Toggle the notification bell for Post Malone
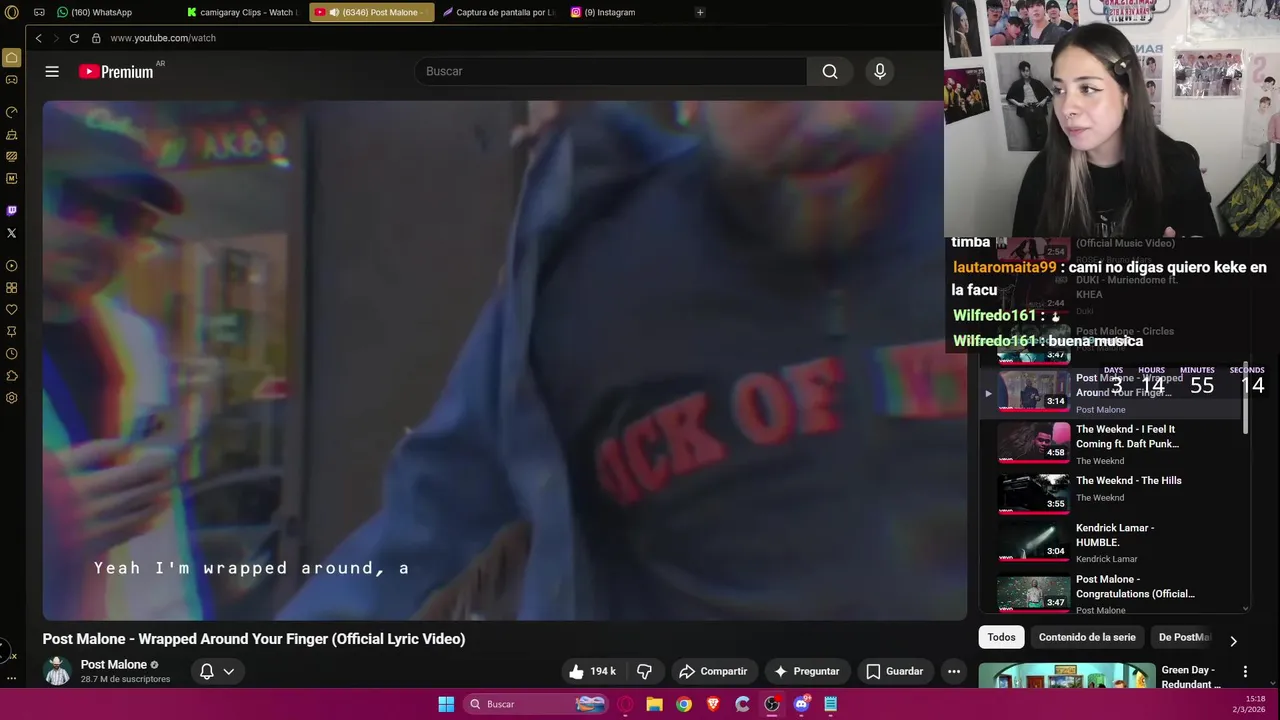Image resolution: width=1280 pixels, height=720 pixels. click(x=207, y=671)
